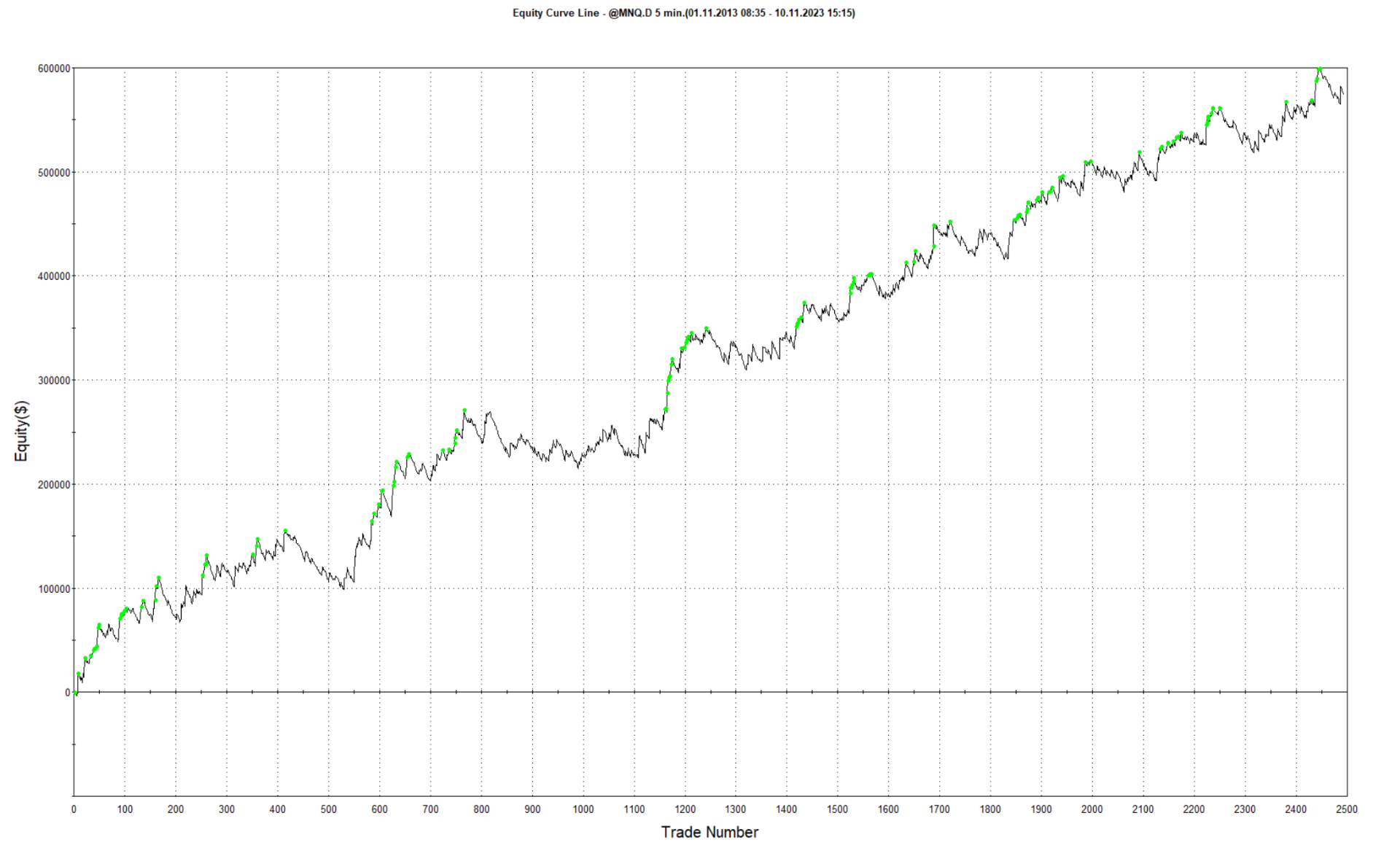Click the green peak marker near trade 770
This screenshot has height=856, width=1400.
tap(464, 411)
